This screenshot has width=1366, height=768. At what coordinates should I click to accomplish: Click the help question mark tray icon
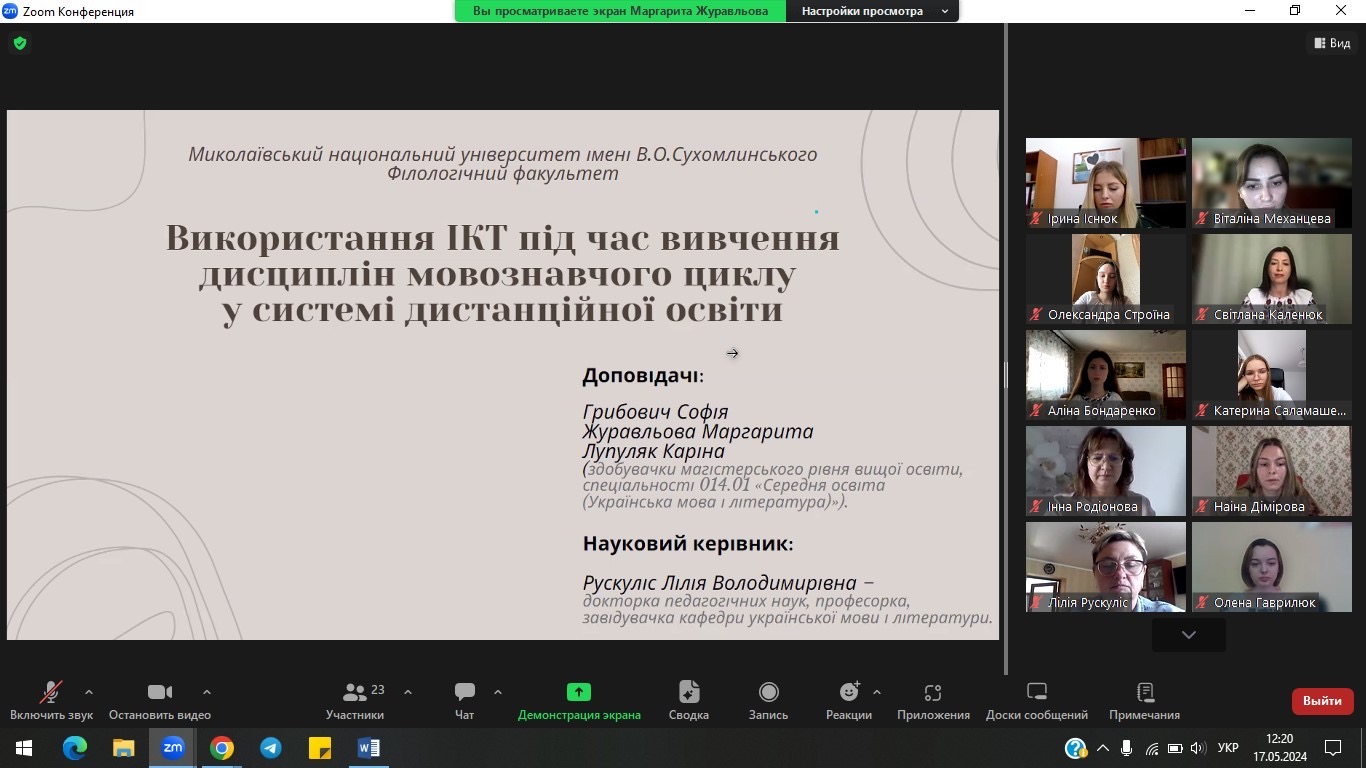point(1076,748)
